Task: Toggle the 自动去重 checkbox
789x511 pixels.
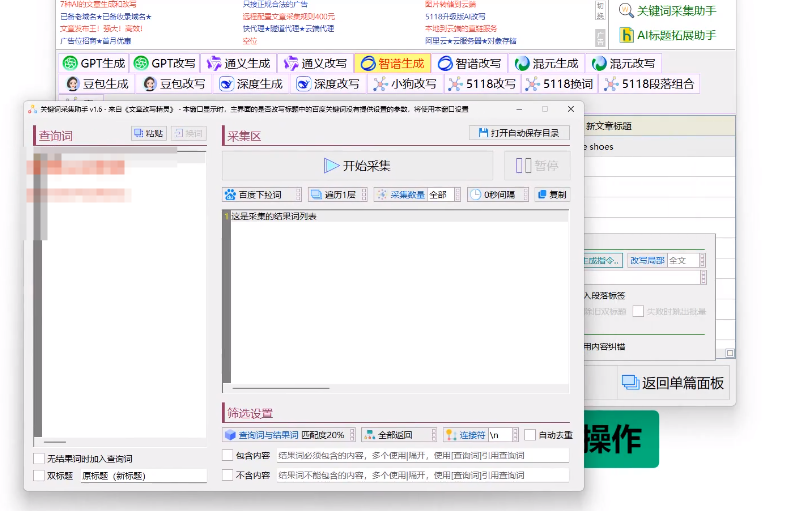Action: pyautogui.click(x=530, y=435)
